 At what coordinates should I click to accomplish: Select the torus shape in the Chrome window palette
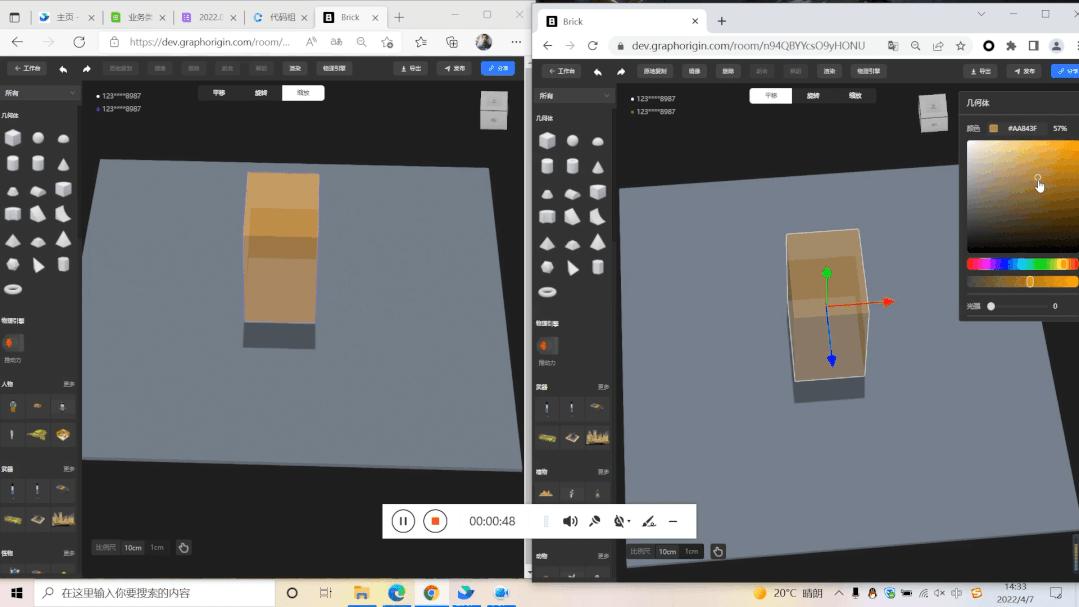click(547, 292)
